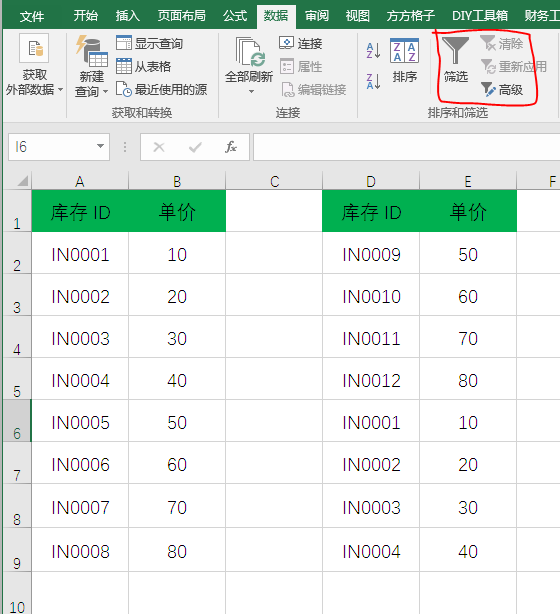Screen dimensions: 560x614
Task: Click the Clear filter (清除) icon
Action: click(x=488, y=43)
